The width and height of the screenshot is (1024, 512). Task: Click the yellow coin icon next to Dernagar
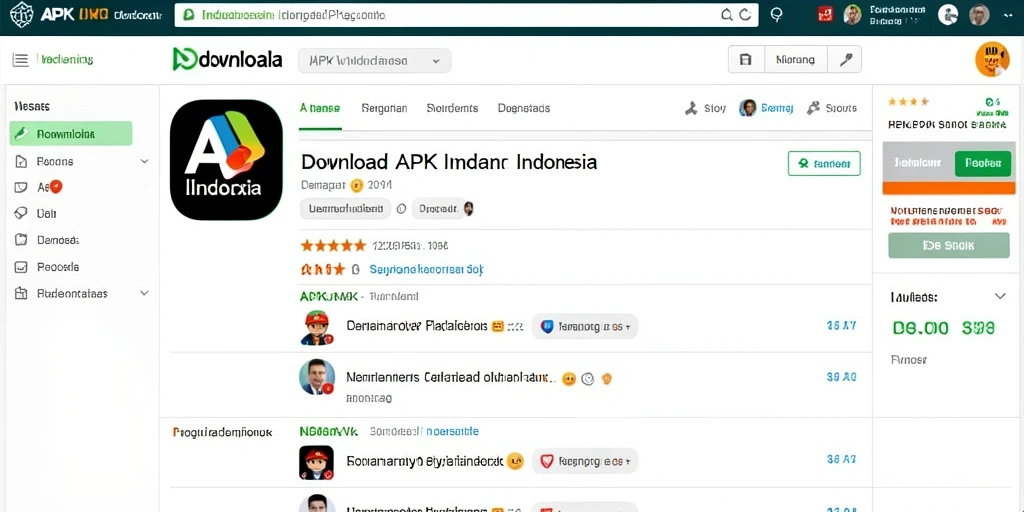(x=357, y=185)
